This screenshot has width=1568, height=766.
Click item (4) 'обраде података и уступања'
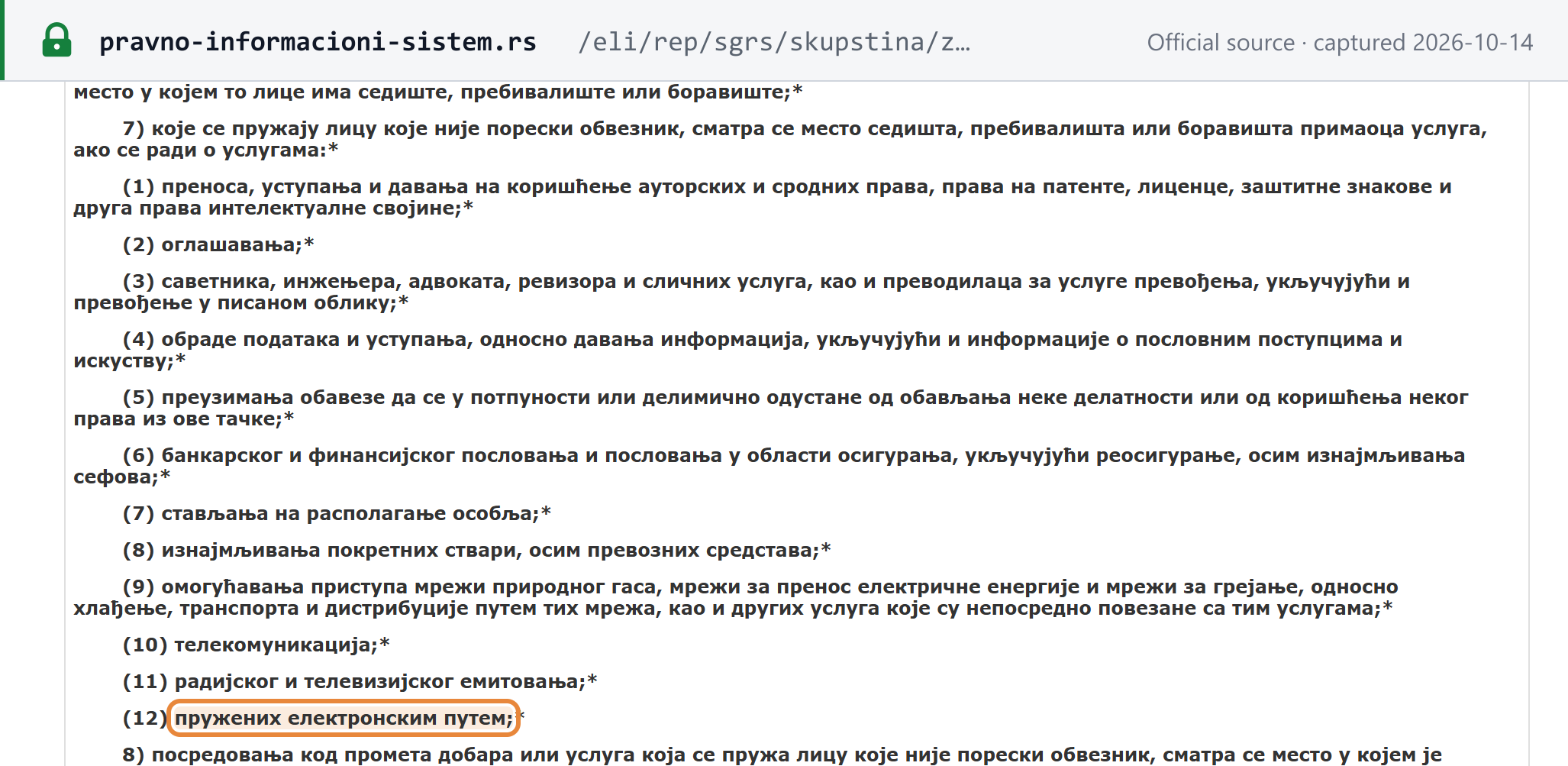[737, 350]
